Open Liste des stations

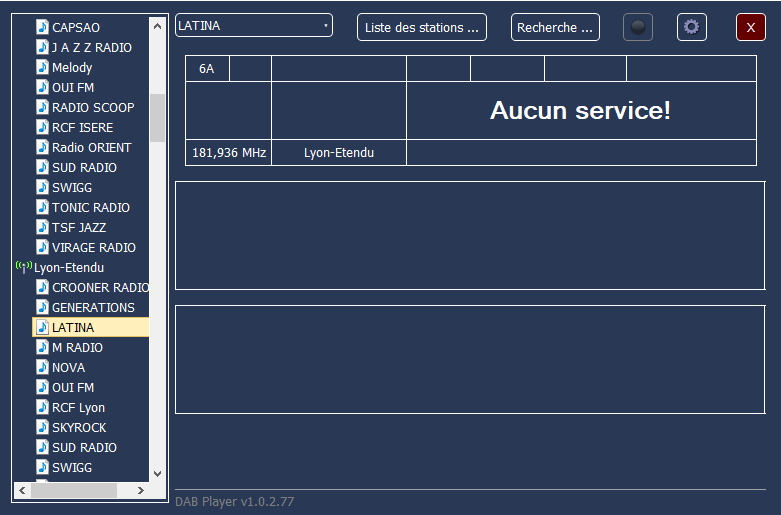click(422, 27)
